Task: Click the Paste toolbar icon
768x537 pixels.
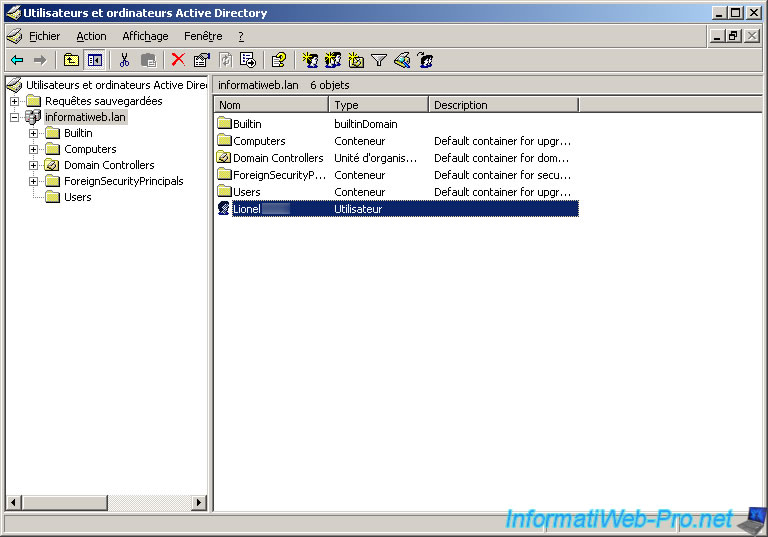Action: 148,60
